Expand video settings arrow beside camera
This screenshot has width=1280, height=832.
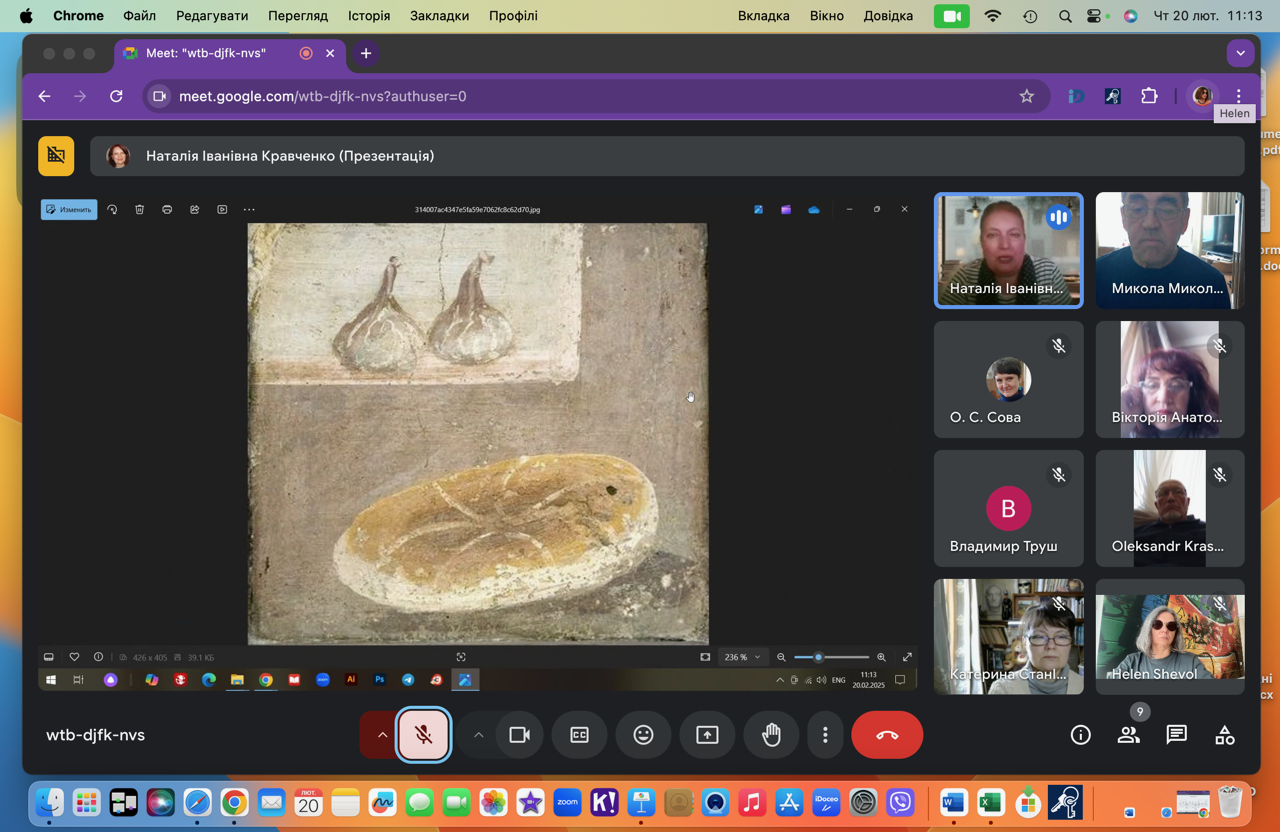click(x=478, y=735)
